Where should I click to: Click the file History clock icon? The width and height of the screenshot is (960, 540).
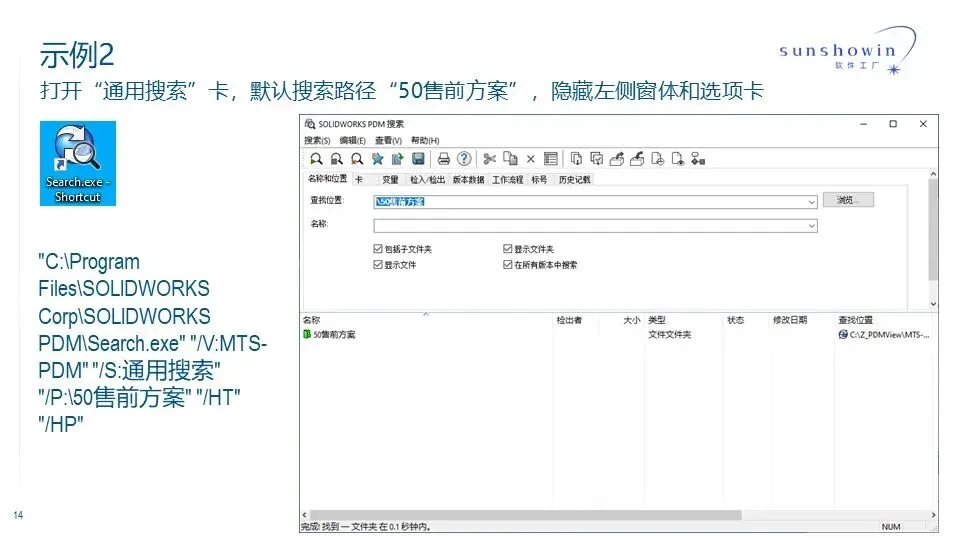coord(658,159)
